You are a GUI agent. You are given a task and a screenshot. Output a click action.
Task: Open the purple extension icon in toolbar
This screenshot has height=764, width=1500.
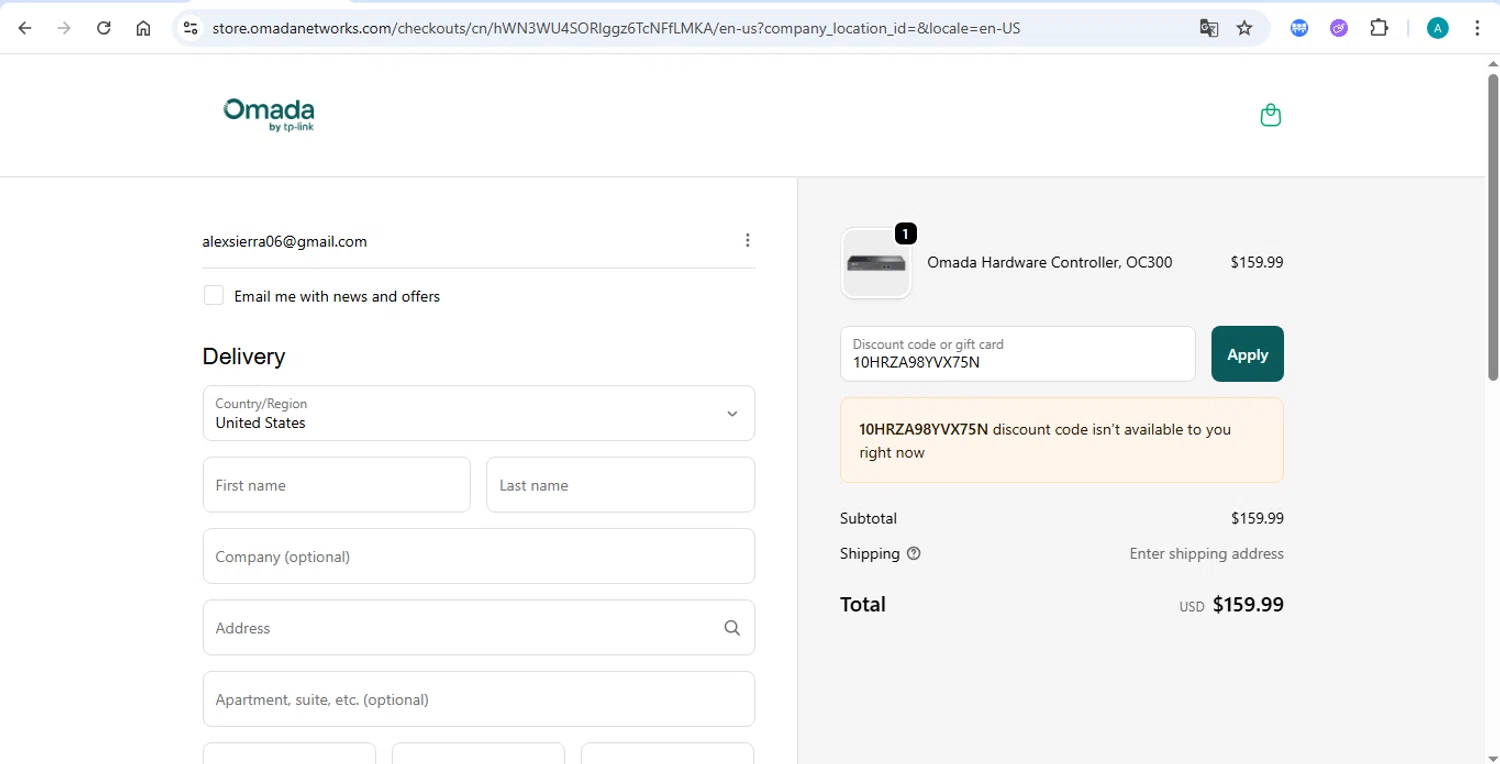tap(1339, 28)
